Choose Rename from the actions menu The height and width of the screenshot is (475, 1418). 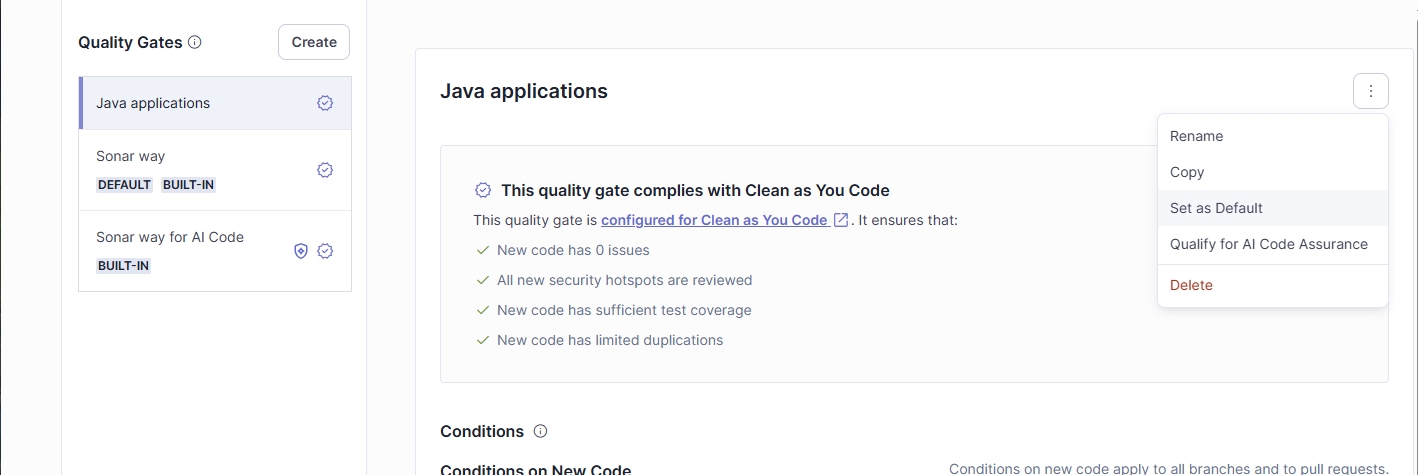tap(1196, 136)
